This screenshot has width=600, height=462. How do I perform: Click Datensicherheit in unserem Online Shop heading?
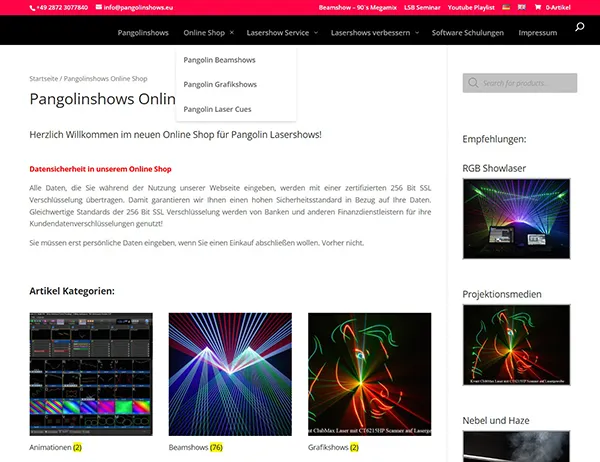pyautogui.click(x=100, y=169)
